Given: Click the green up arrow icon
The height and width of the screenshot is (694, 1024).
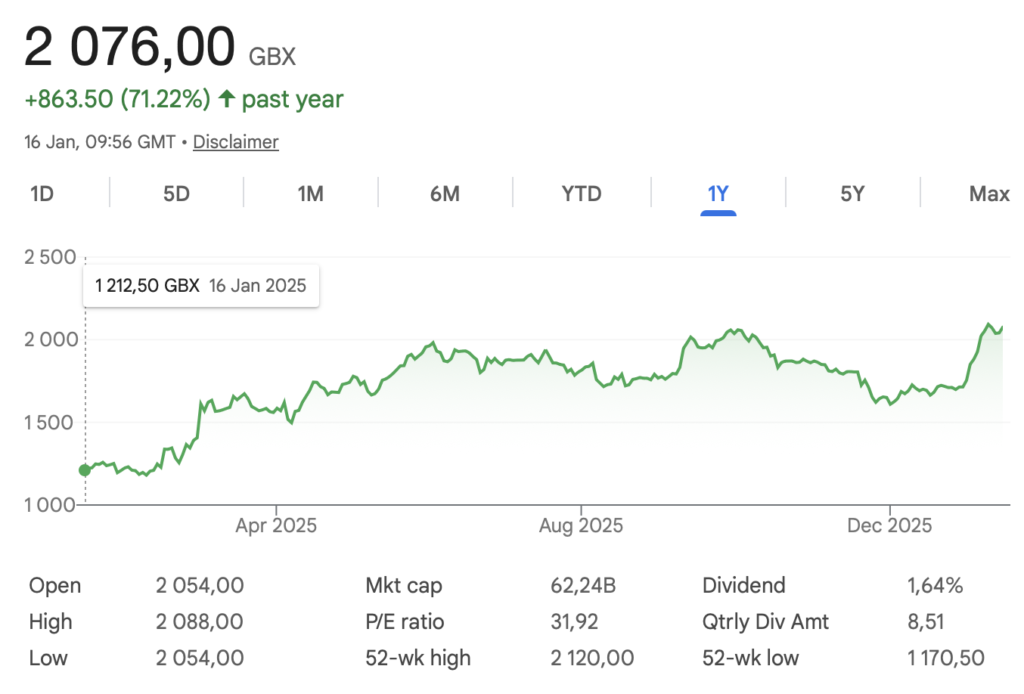Looking at the screenshot, I should pos(227,99).
